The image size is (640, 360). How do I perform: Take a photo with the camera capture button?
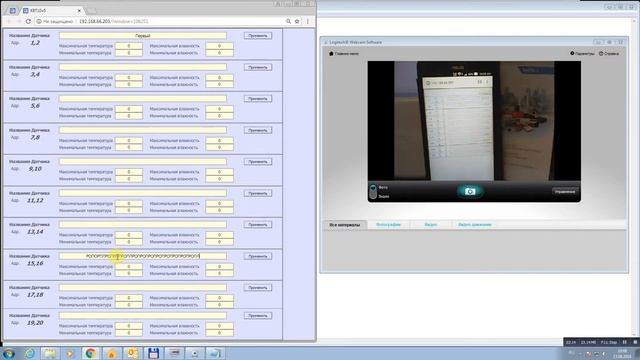[x=470, y=191]
